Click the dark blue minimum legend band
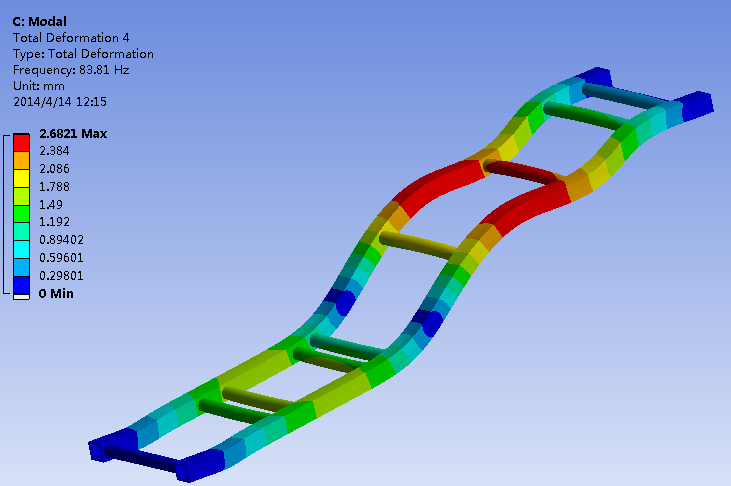Screen dimensions: 731x486 click(21, 285)
